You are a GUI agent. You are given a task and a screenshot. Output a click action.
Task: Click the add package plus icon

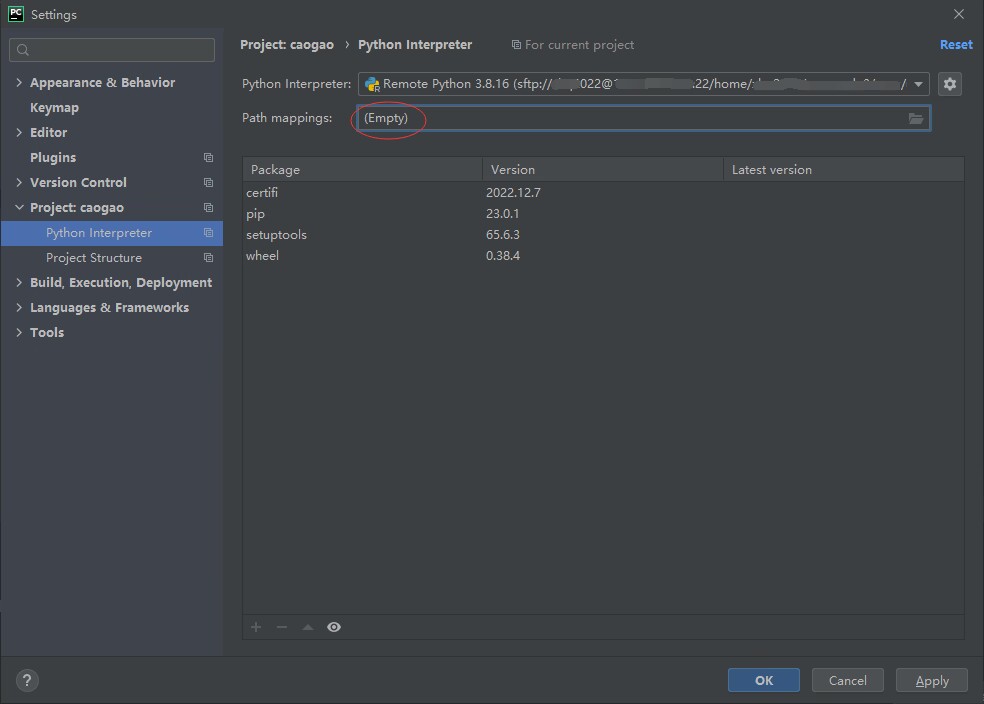tap(256, 627)
